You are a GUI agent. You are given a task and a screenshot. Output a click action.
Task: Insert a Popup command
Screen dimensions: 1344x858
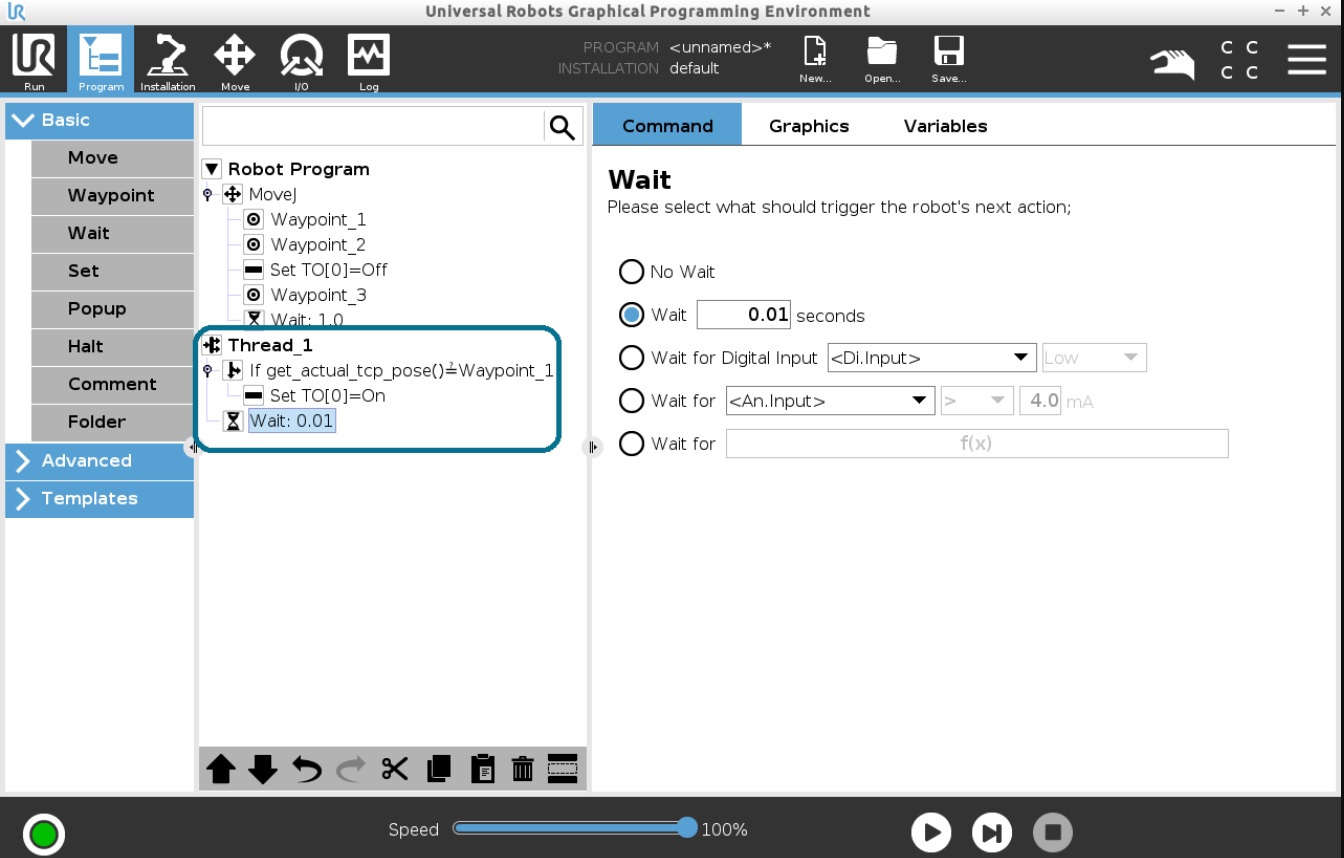(x=112, y=309)
